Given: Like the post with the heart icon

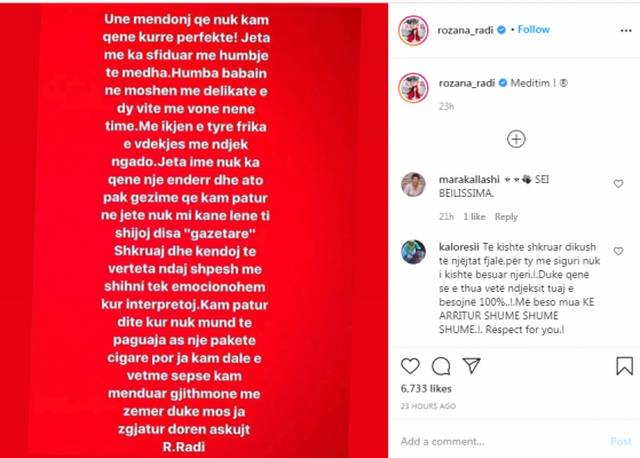Looking at the screenshot, I should pos(410,366).
